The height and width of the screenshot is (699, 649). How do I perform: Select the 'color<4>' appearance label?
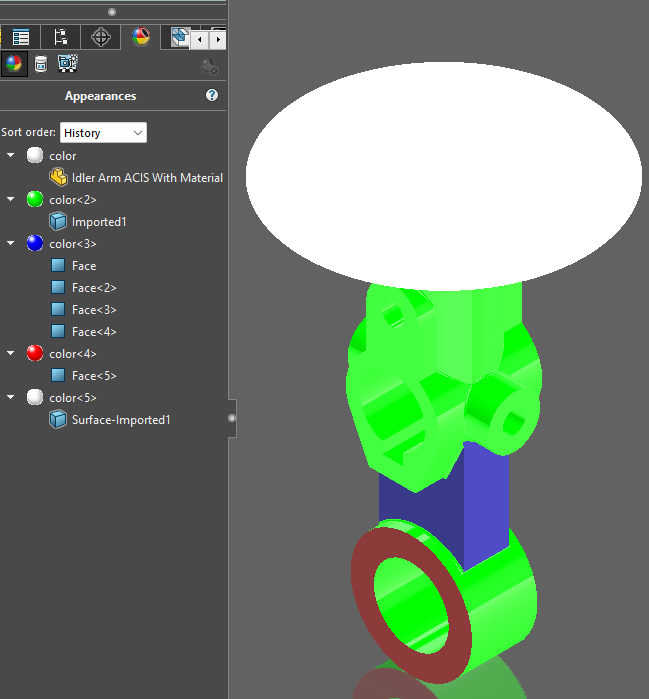[73, 354]
